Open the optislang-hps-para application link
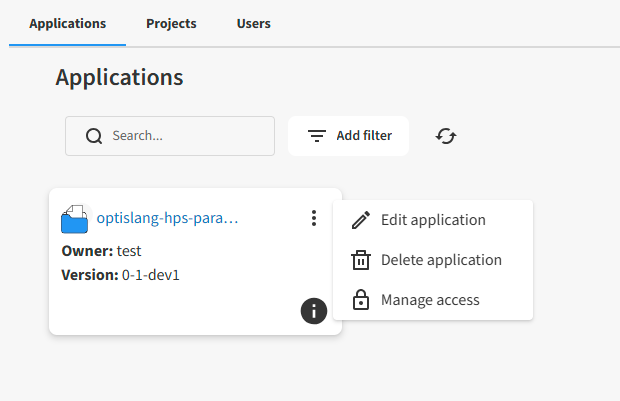Image resolution: width=620 pixels, height=401 pixels. (167, 218)
